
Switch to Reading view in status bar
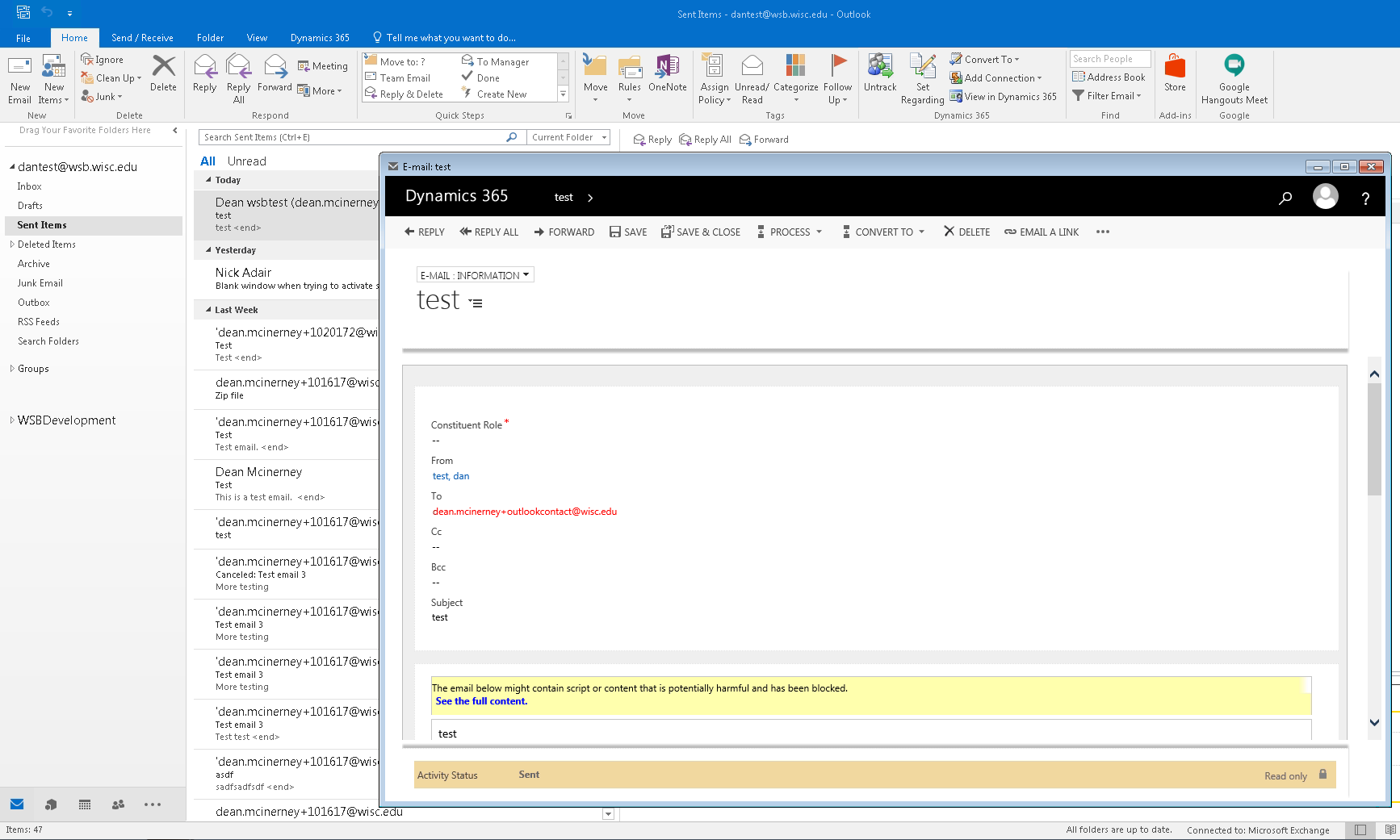click(1390, 830)
